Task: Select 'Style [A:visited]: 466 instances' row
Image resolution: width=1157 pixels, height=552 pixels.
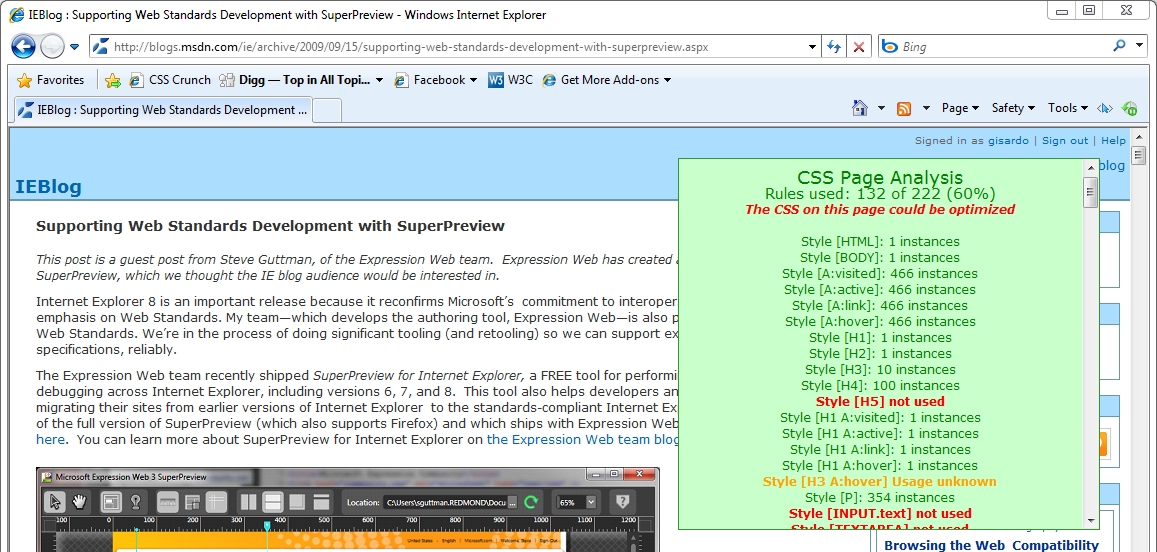Action: (880, 274)
